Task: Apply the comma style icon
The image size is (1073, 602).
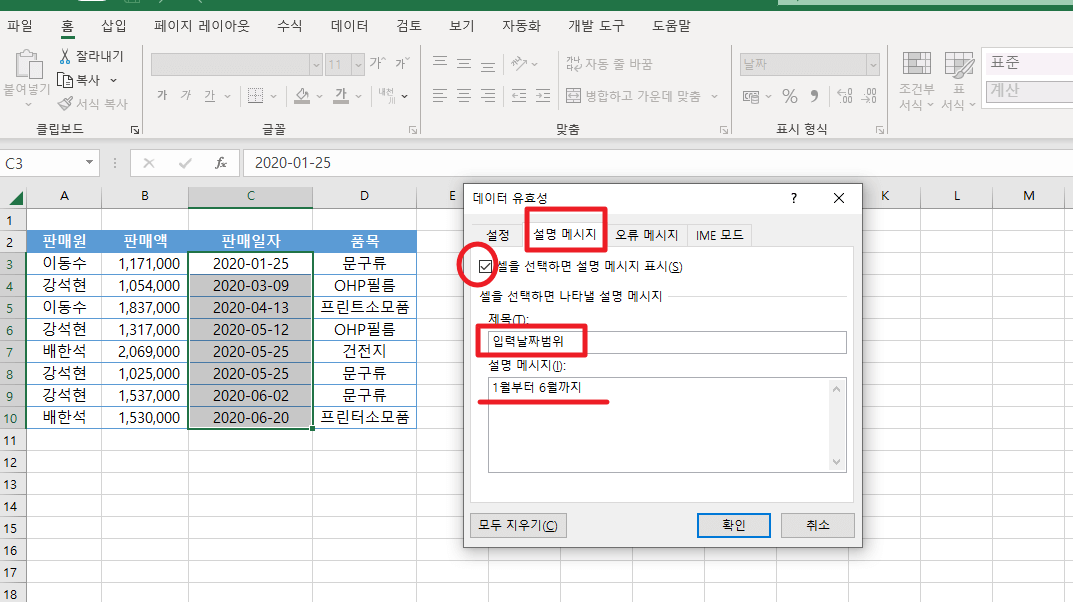Action: pyautogui.click(x=812, y=97)
